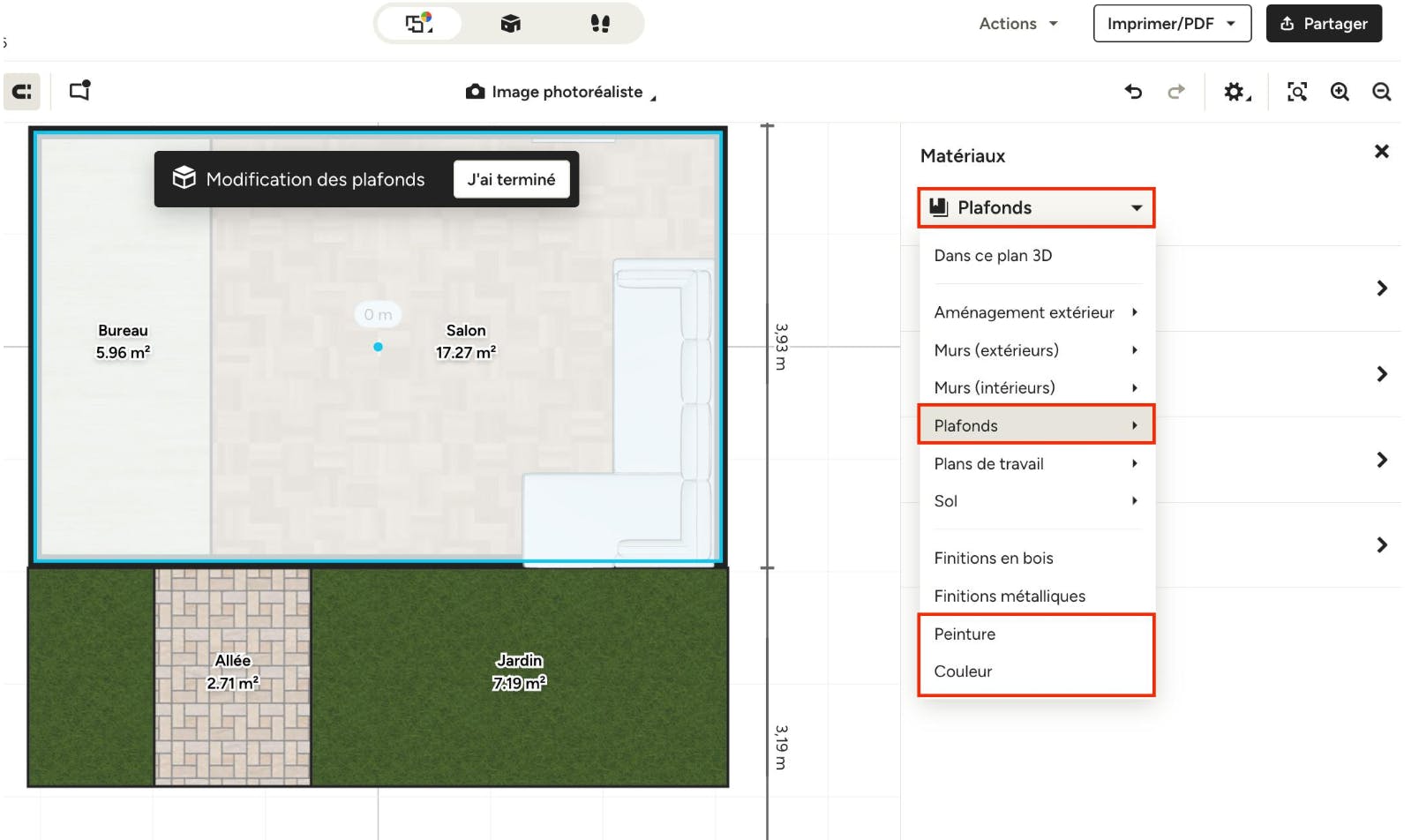Switch to 2D floor plan view
Image resolution: width=1419 pixels, height=840 pixels.
419,24
